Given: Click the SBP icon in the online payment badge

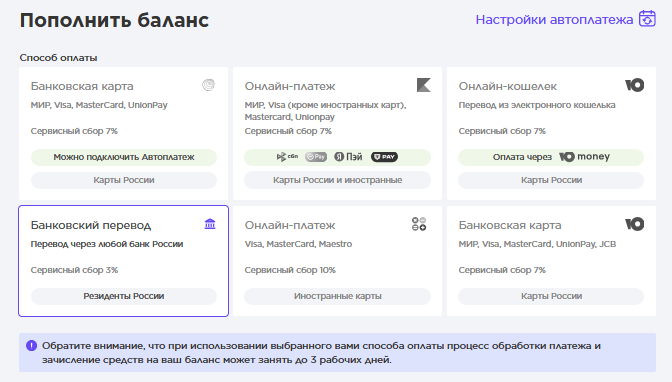Looking at the screenshot, I should [x=287, y=157].
